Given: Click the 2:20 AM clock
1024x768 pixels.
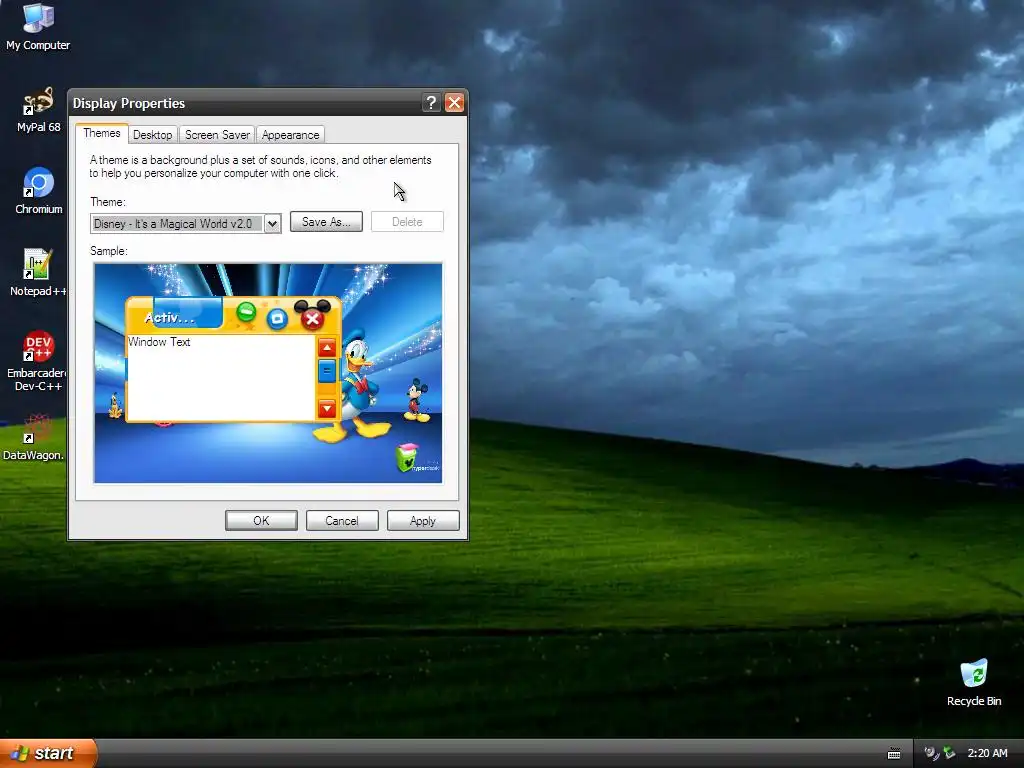Looking at the screenshot, I should (x=987, y=754).
